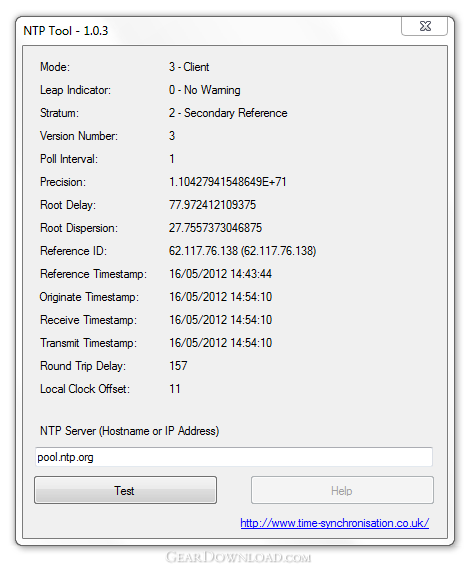Viewport: 476px width, 565px height.
Task: Click the Local Clock Offset value 11
Action: point(175,389)
